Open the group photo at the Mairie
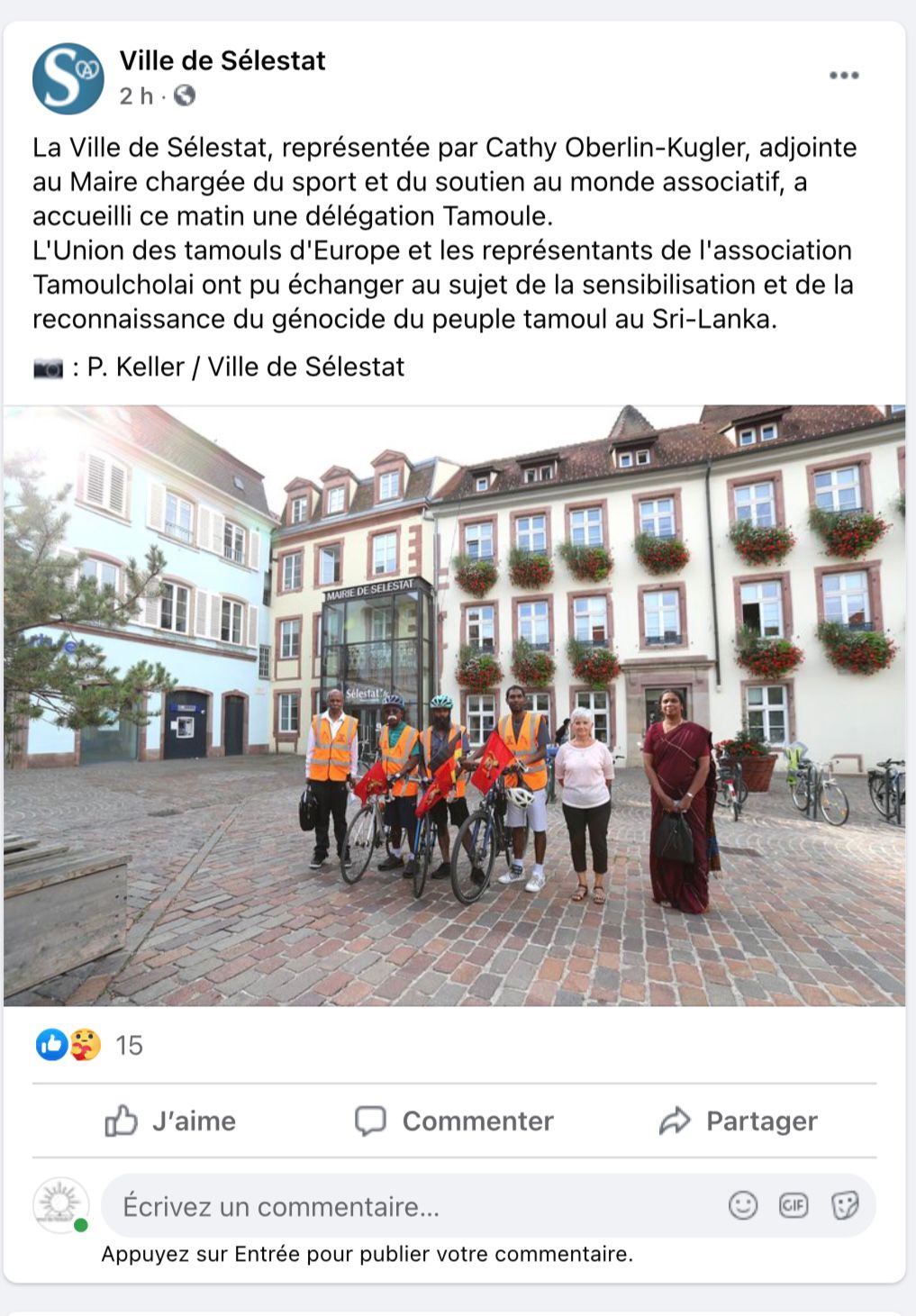The width and height of the screenshot is (916, 1316). 454,705
